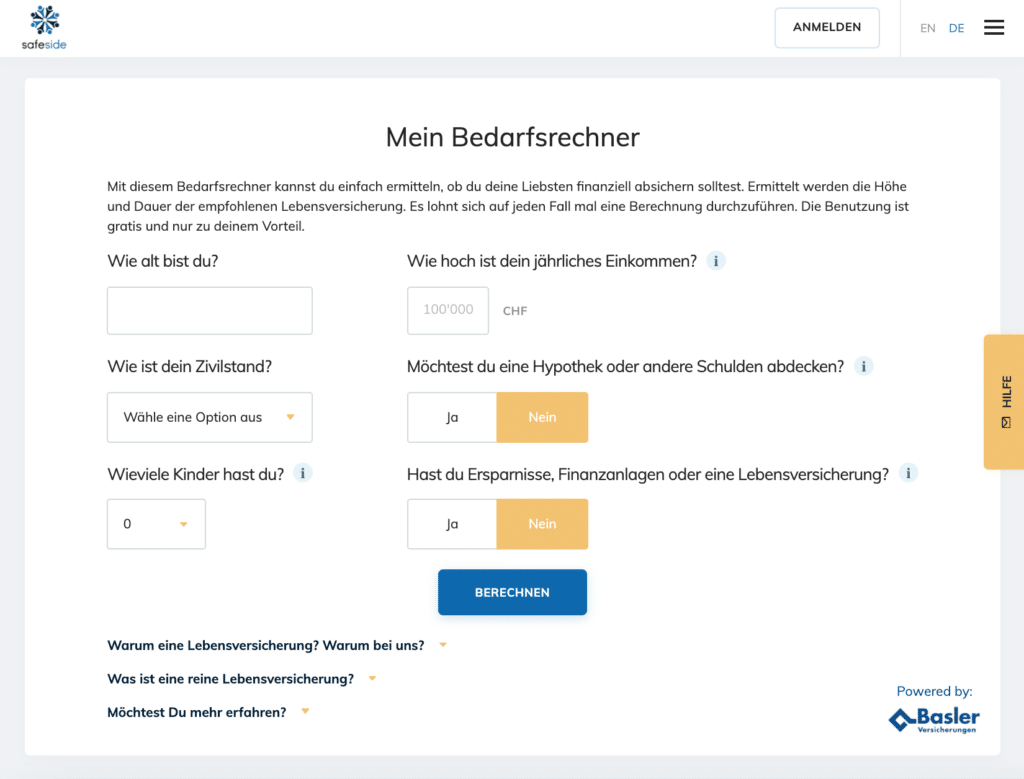1024x779 pixels.
Task: Click the ANMELDEN button
Action: [827, 27]
